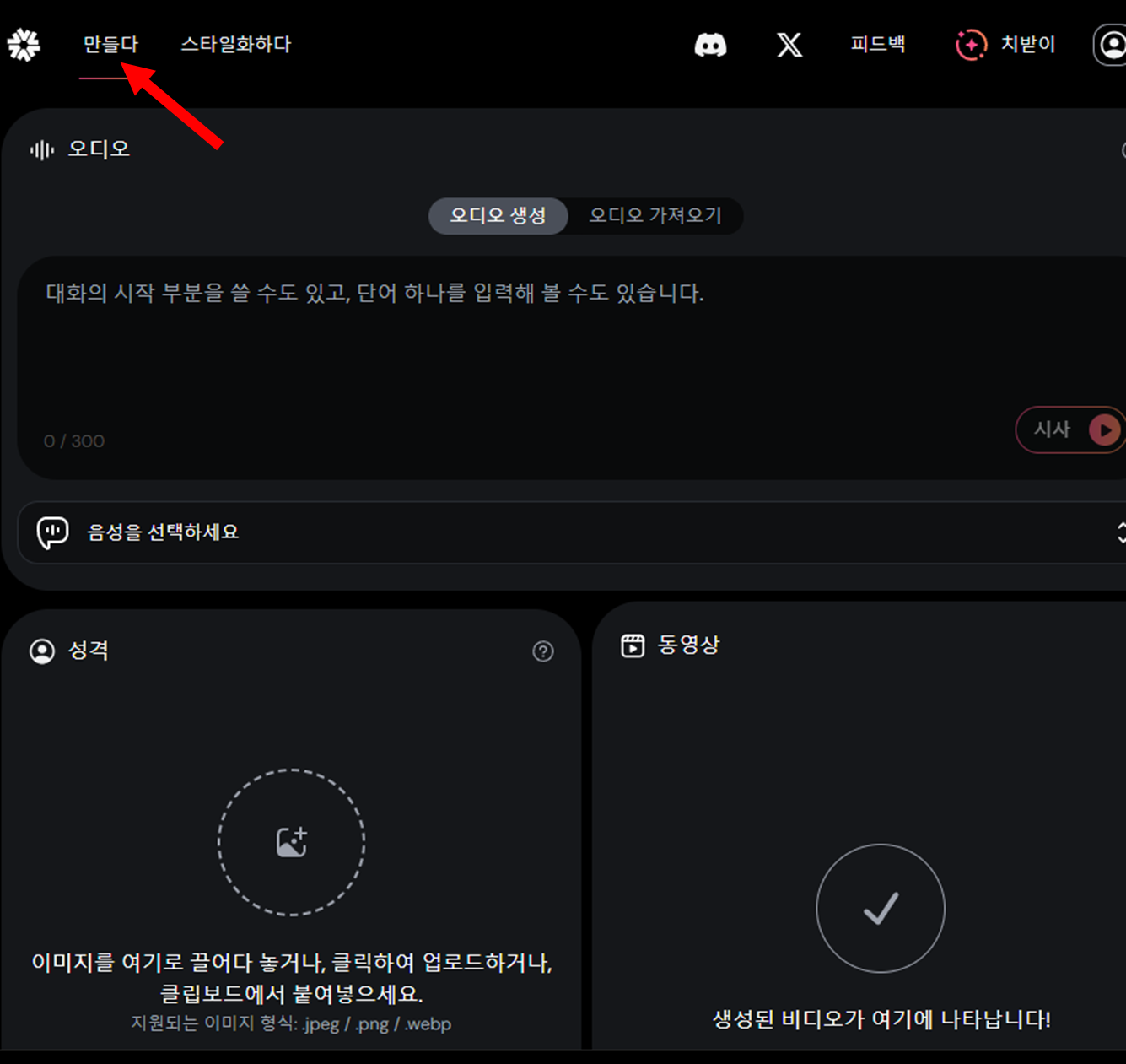Image resolution: width=1126 pixels, height=1064 pixels.
Task: Switch to the 스타일화하다 tab
Action: (x=235, y=44)
